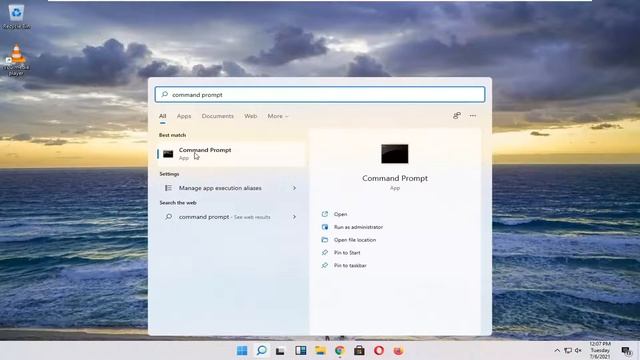Image resolution: width=640 pixels, height=360 pixels.
Task: Click the search box containing command prompt
Action: 320,95
